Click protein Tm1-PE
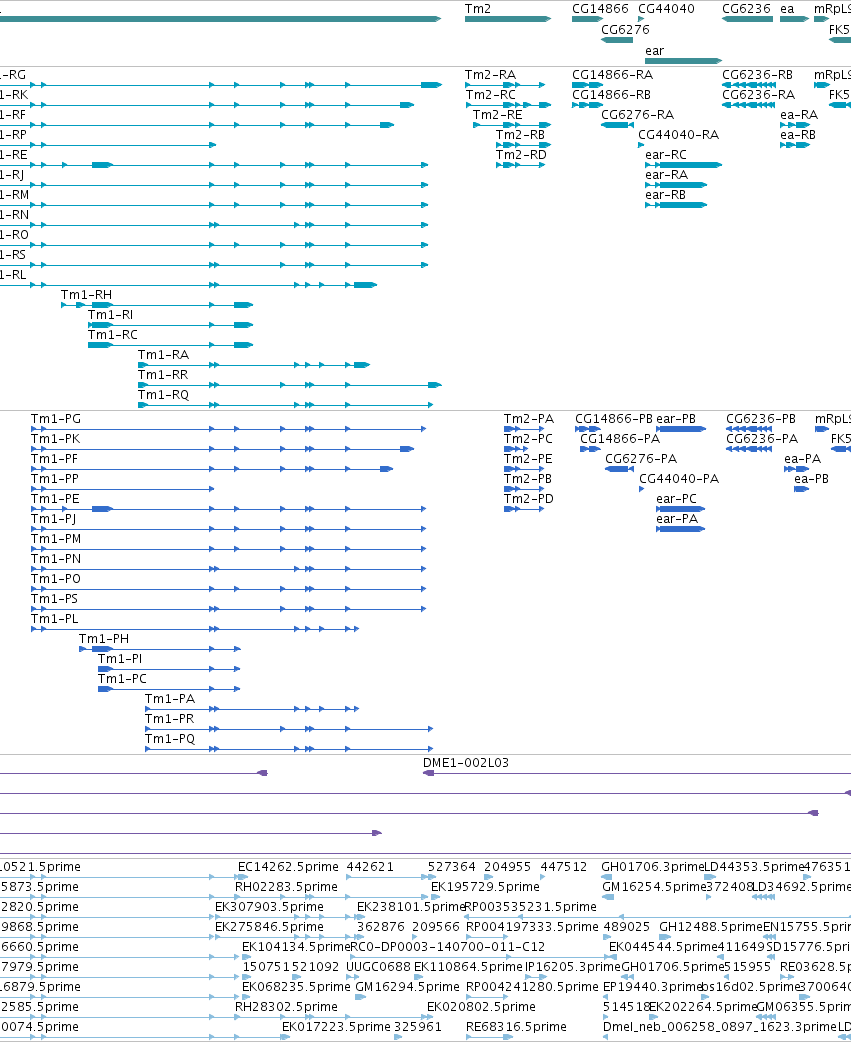Image resolution: width=851 pixels, height=1042 pixels. click(229, 509)
